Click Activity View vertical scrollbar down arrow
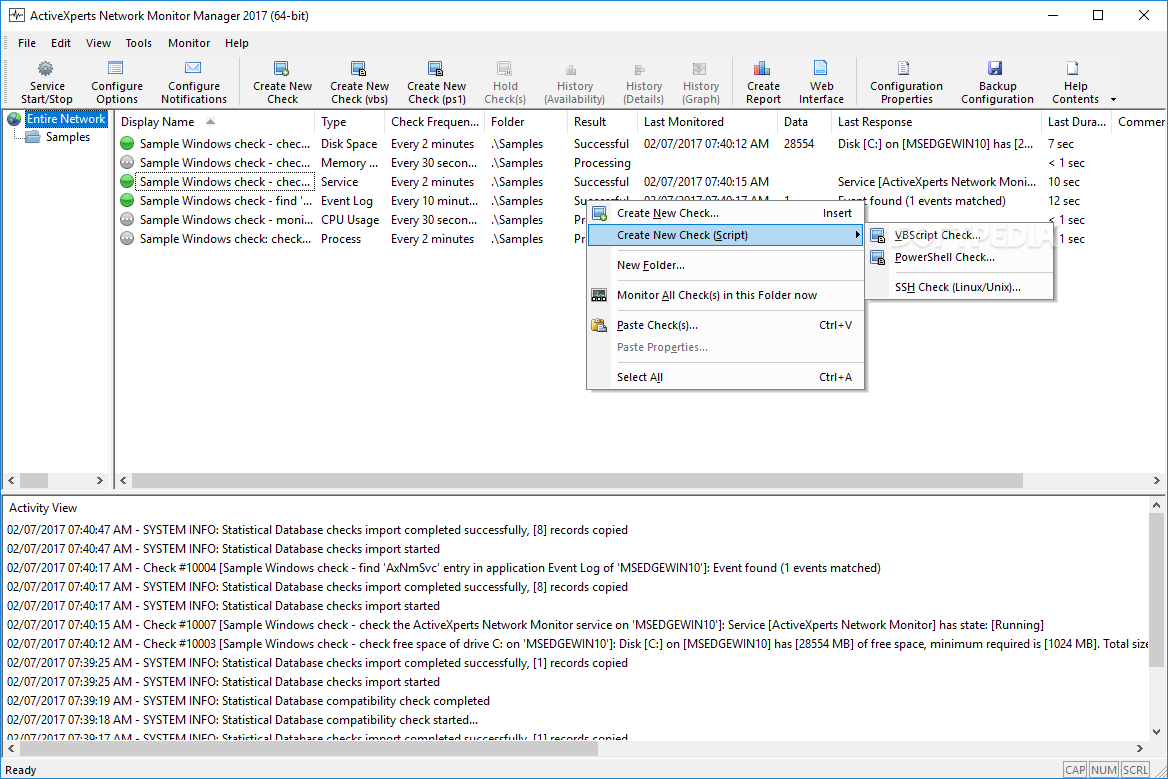Viewport: 1168px width, 779px height. click(1156, 731)
